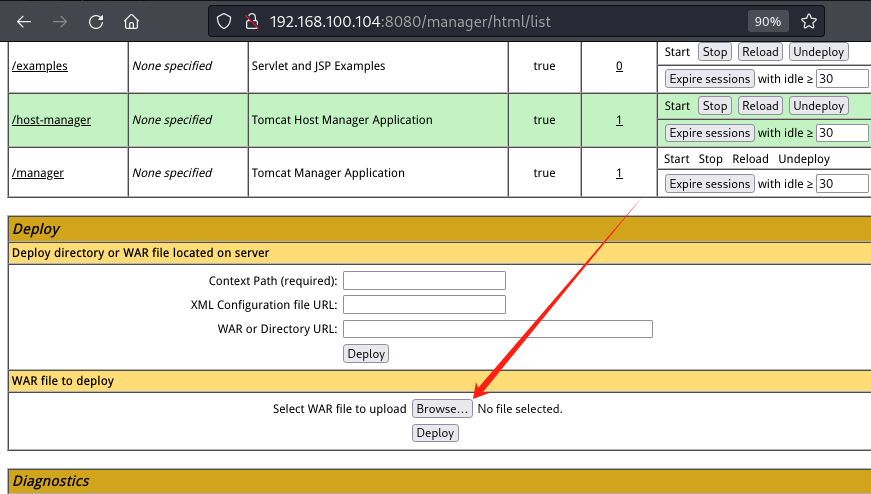The image size is (871, 494).
Task: Open the /examples application link
Action: click(x=40, y=66)
